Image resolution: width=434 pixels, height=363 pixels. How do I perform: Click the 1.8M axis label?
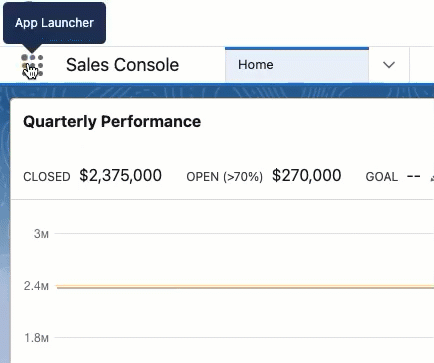(x=36, y=338)
